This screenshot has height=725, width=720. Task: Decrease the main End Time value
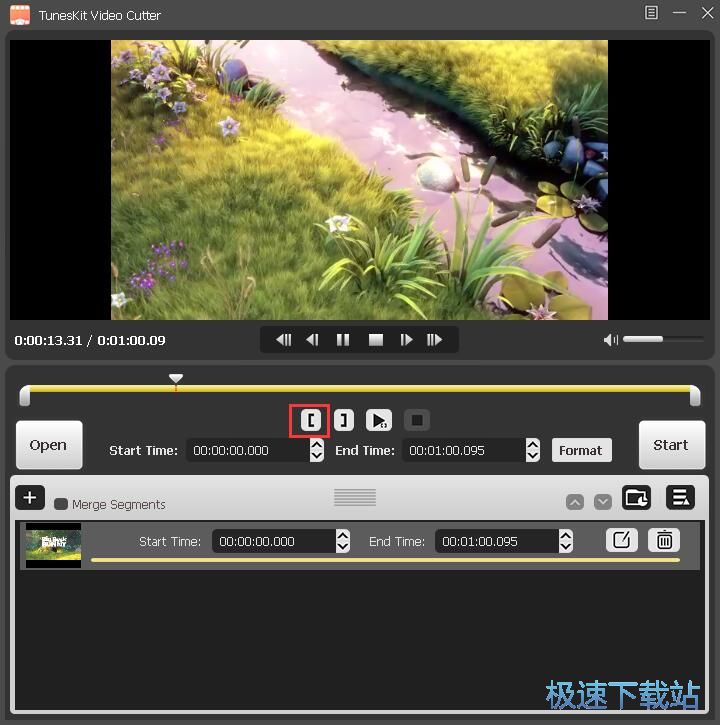(533, 456)
